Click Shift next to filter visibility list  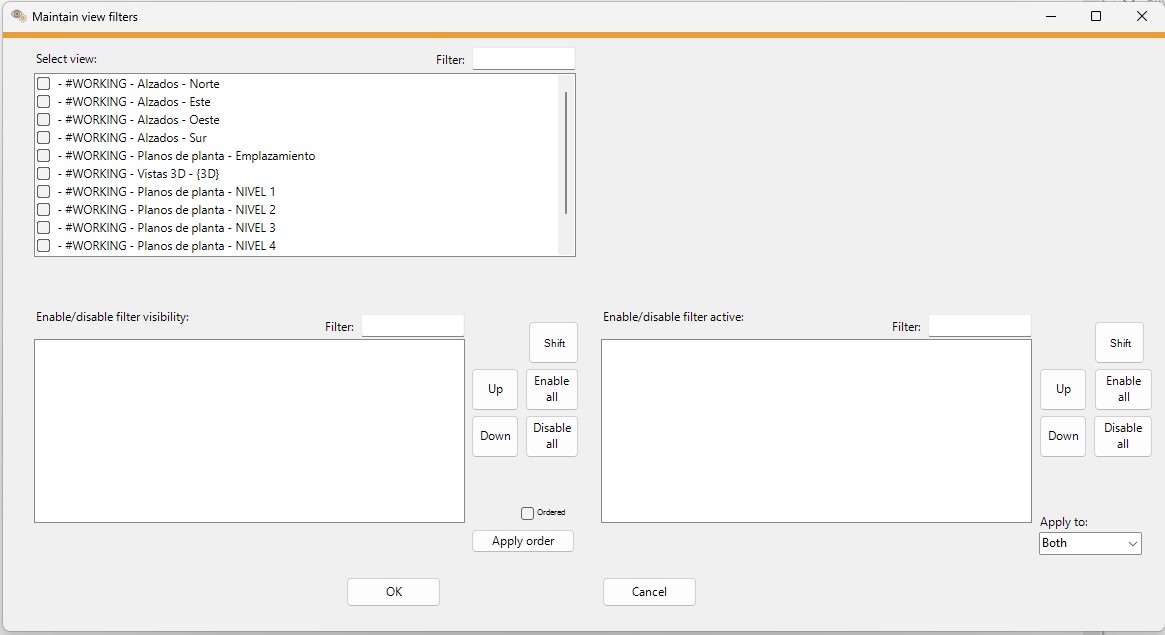pos(552,342)
